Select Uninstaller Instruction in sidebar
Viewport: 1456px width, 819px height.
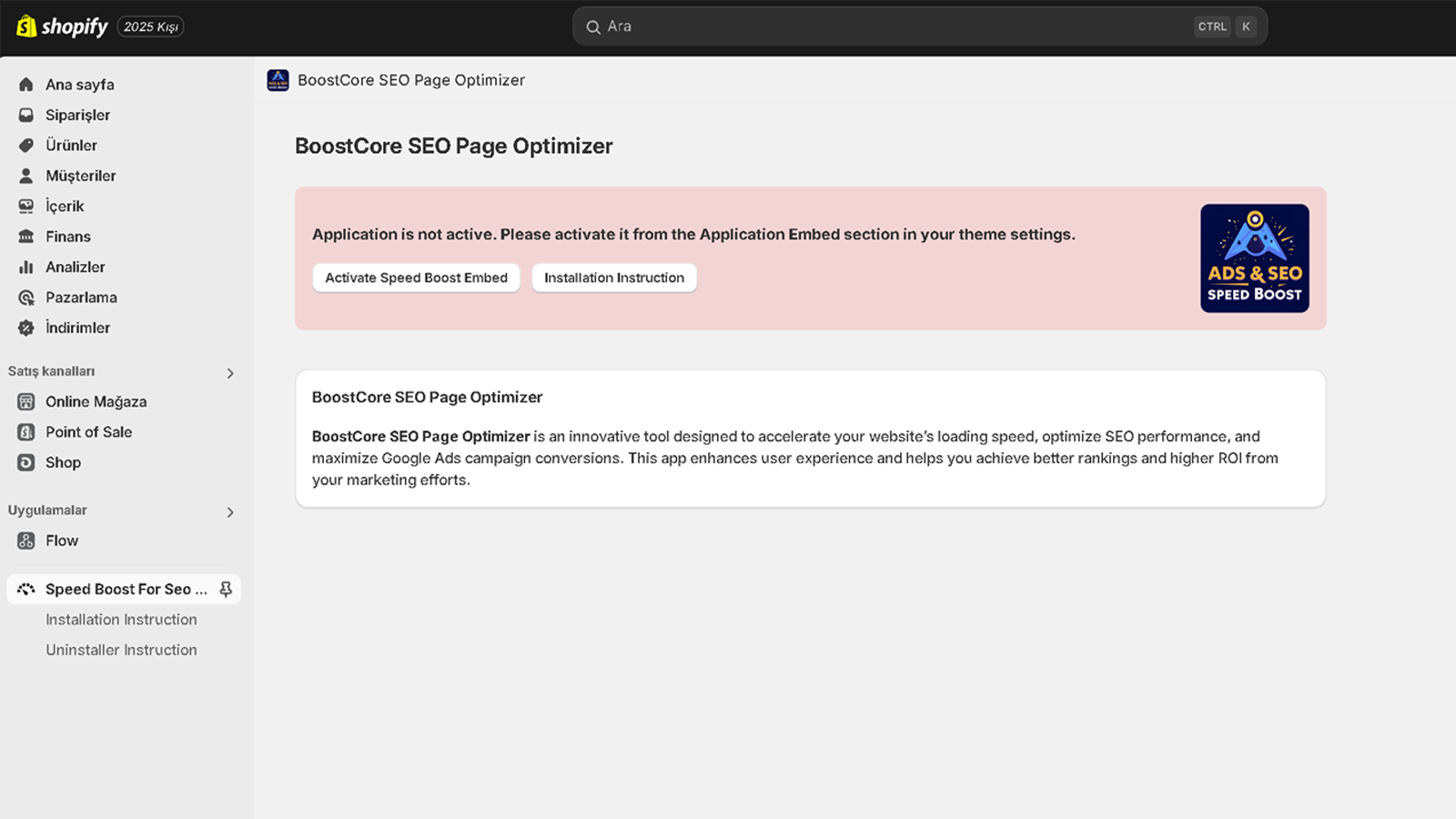click(121, 649)
